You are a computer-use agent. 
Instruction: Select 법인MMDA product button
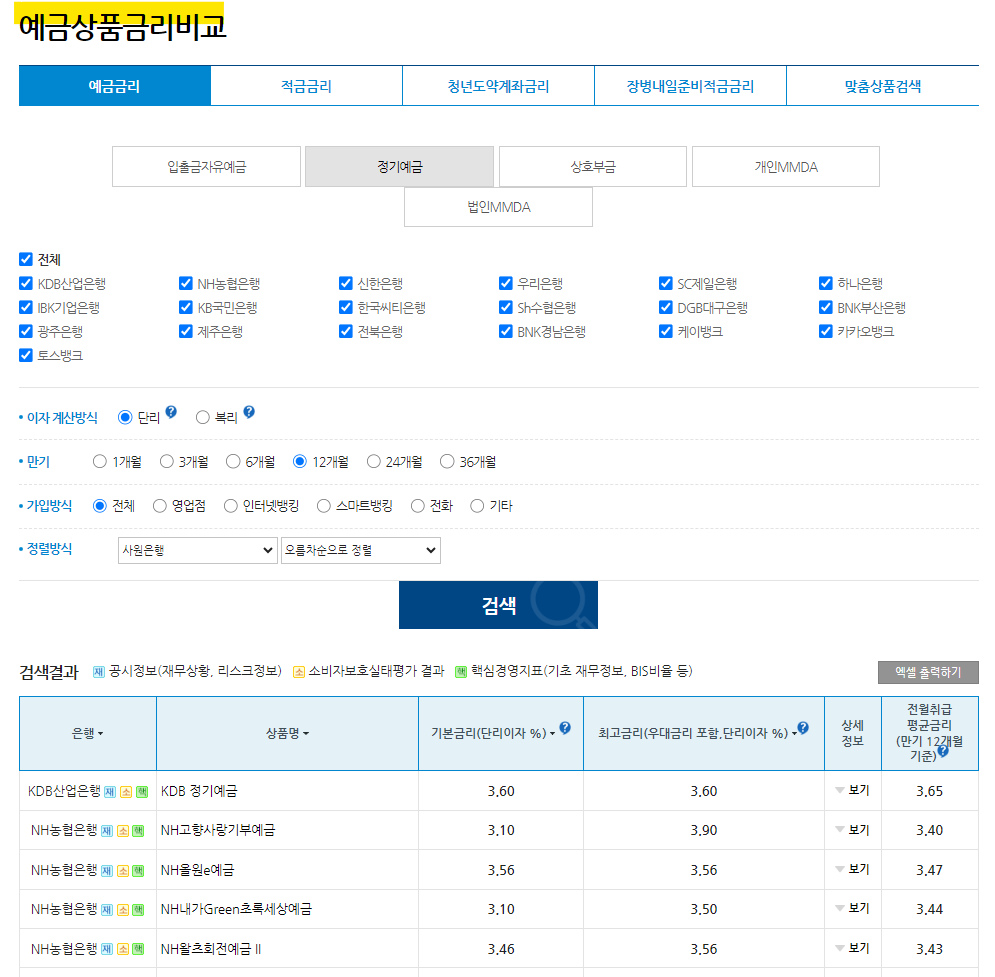(x=498, y=207)
